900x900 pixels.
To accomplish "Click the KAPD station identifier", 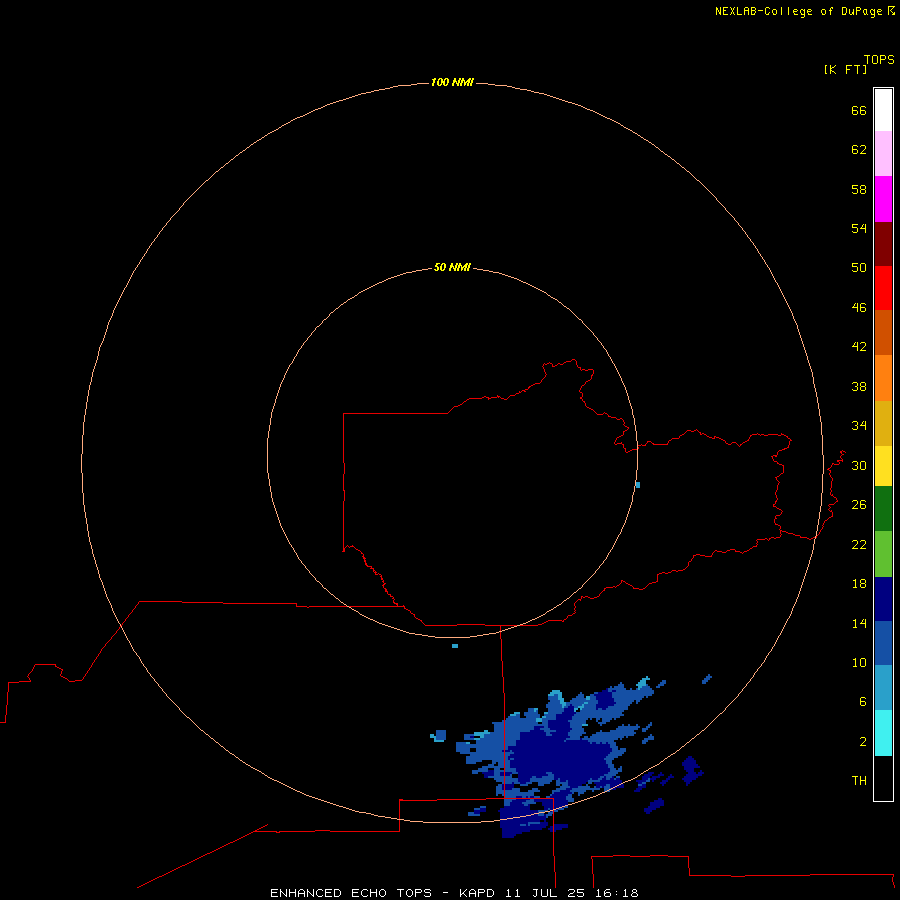I will (x=478, y=893).
